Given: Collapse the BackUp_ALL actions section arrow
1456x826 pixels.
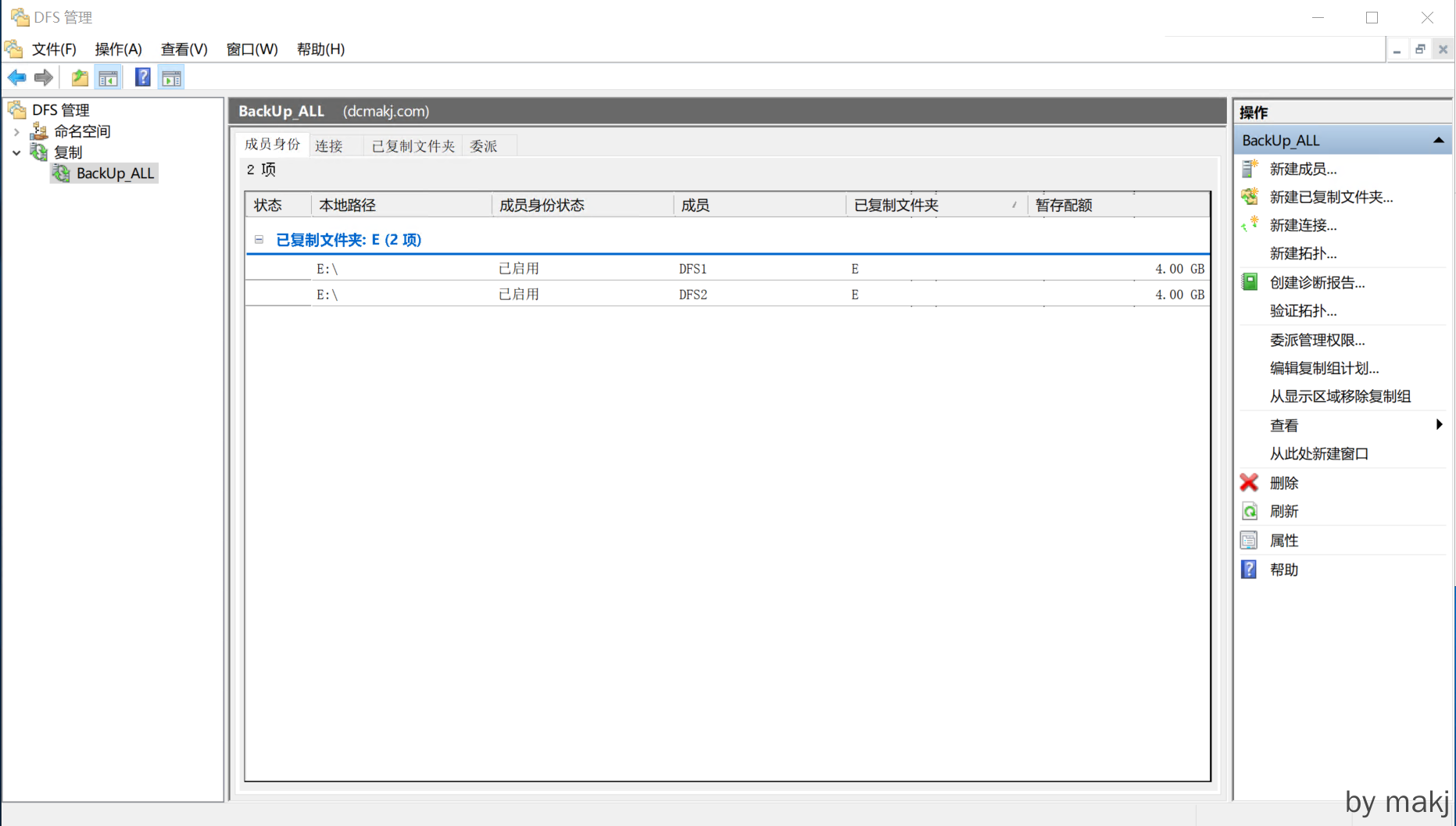Looking at the screenshot, I should tap(1438, 141).
